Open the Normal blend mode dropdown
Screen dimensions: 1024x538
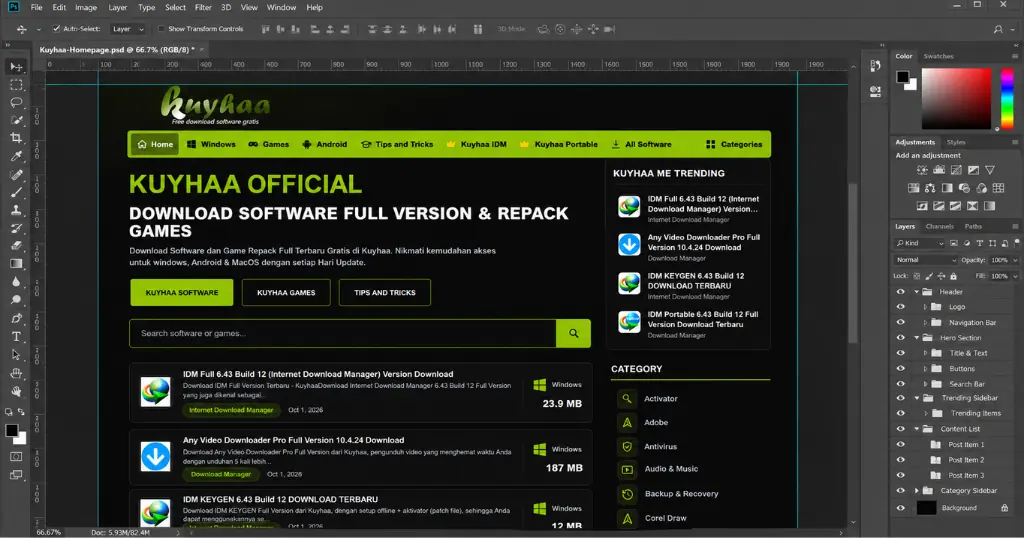click(x=925, y=259)
